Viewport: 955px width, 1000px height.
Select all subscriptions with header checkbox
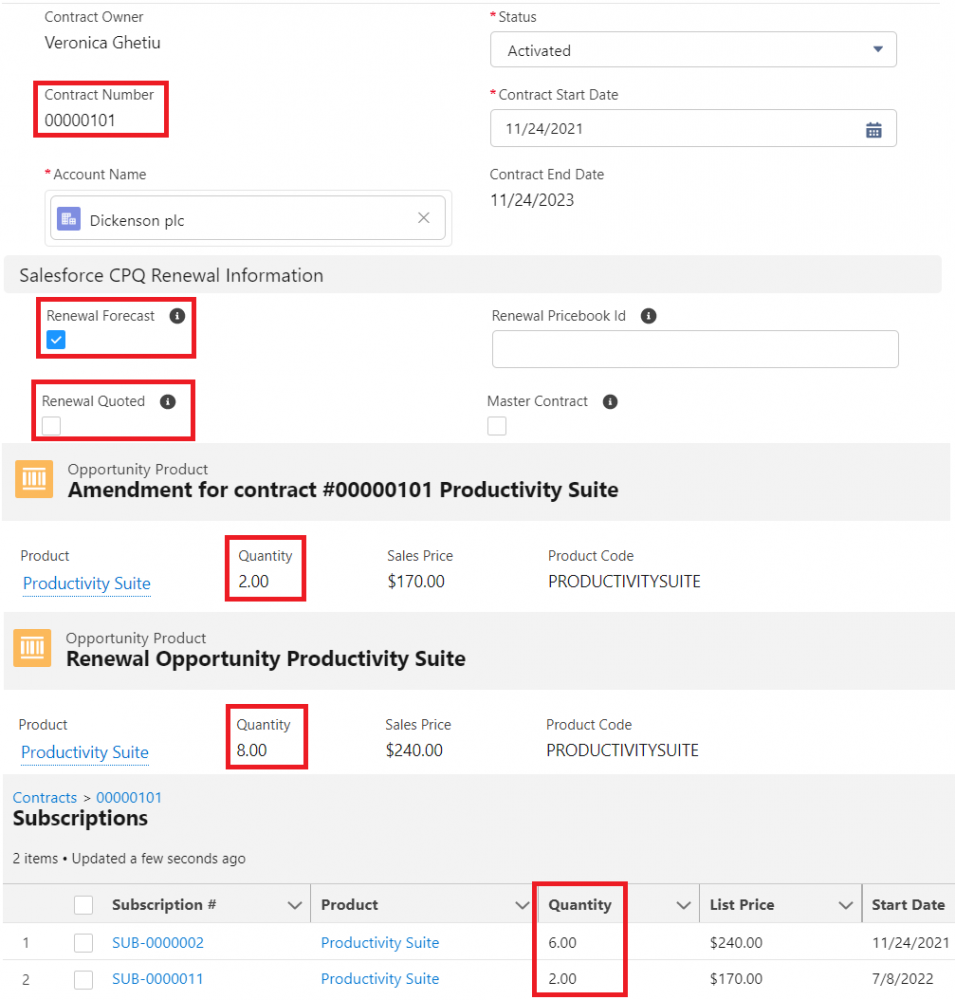coord(84,905)
